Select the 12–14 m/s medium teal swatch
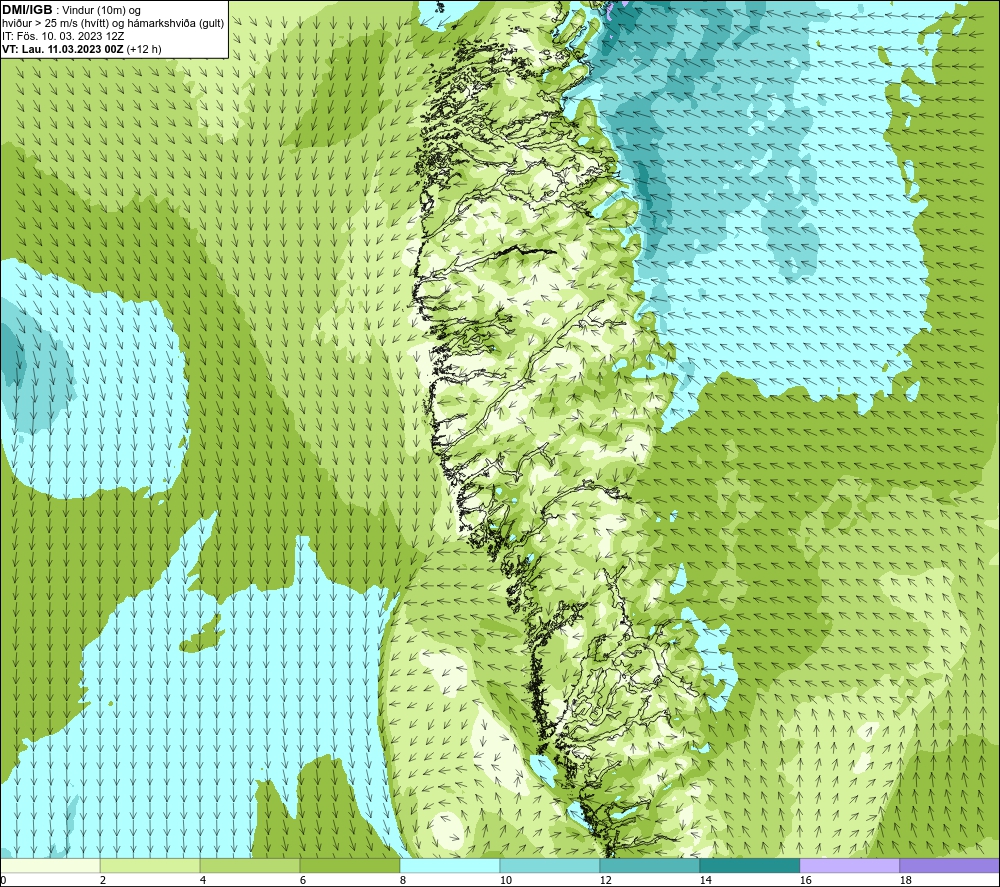Screen dimensions: 1000x887 coord(649,865)
